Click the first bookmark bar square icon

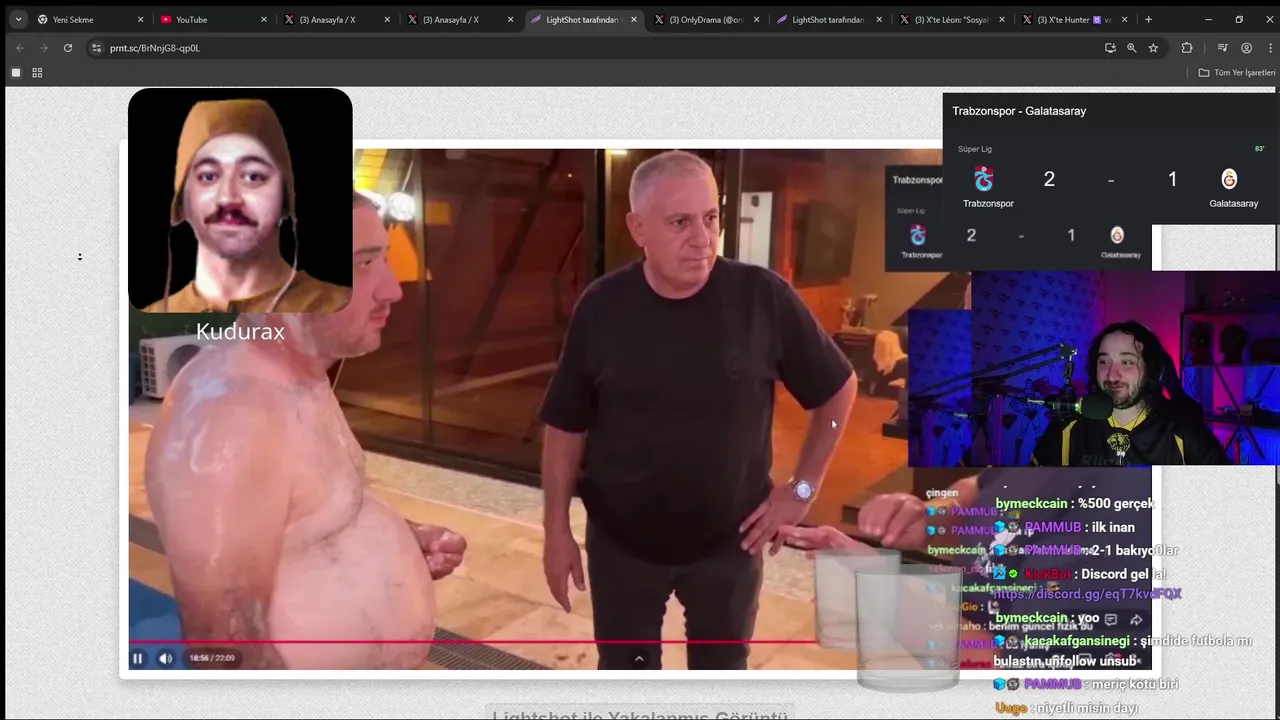click(16, 72)
